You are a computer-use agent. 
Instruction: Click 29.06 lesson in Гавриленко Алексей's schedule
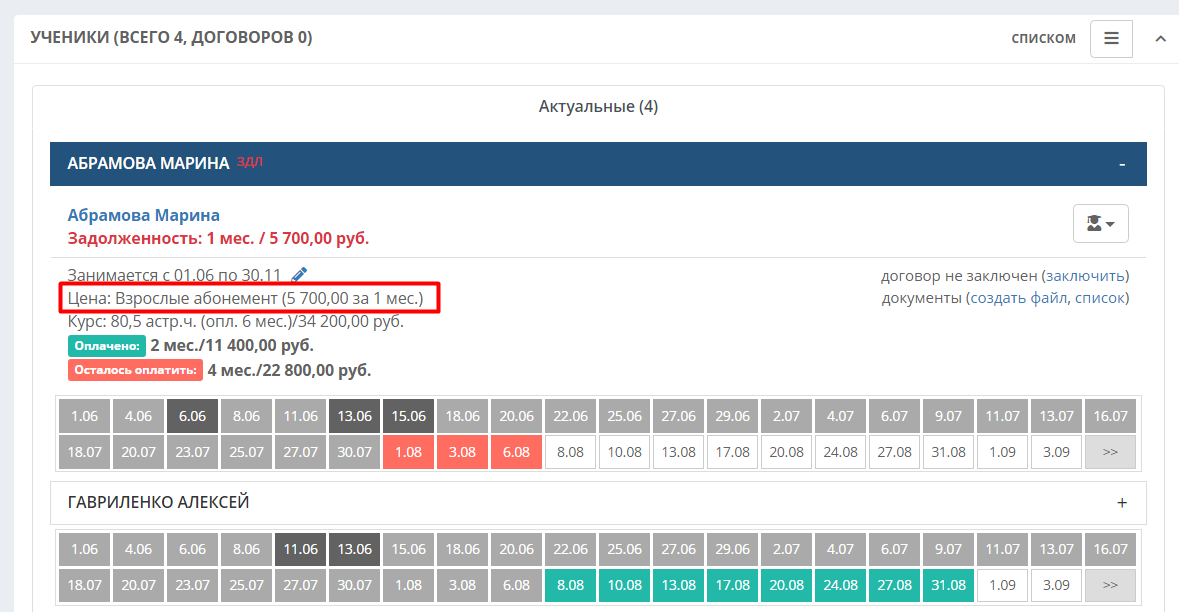732,549
